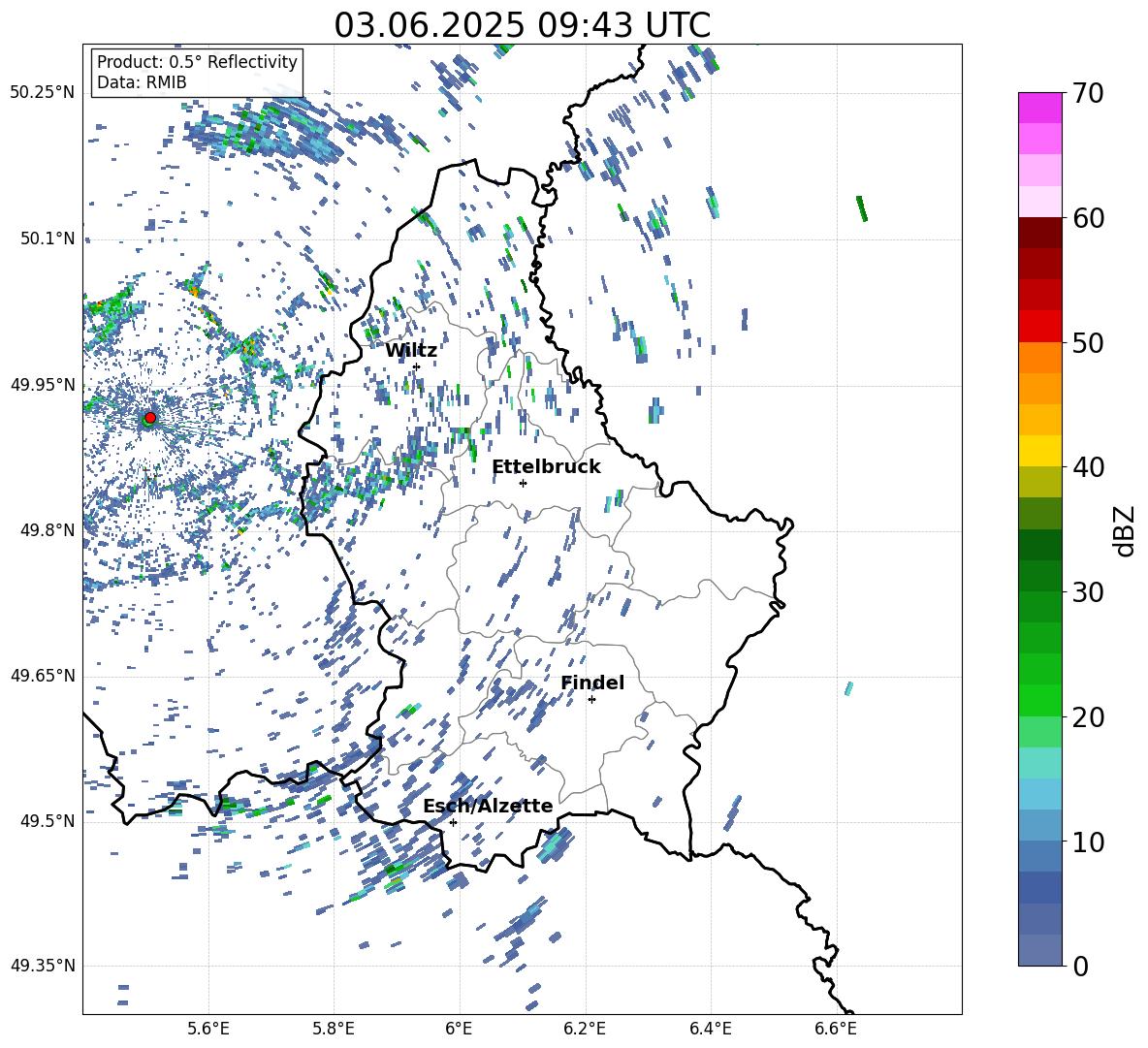This screenshot has height=1048, width=1148.
Task: Click the 50.25°N latitude label
Action: click(x=43, y=93)
